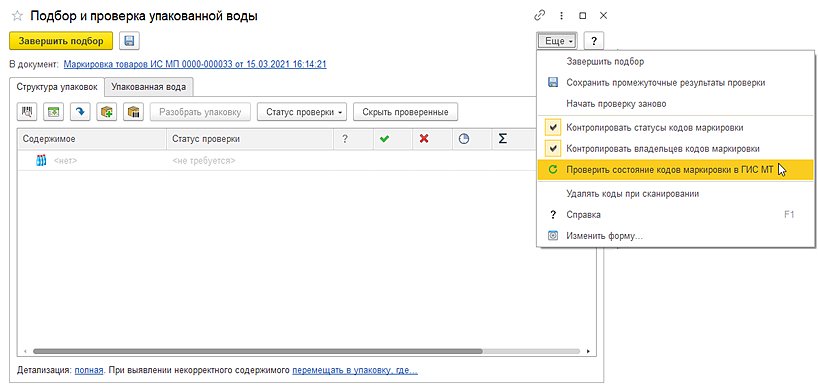
Task: Add favorite with the star icon
Action: pos(17,16)
